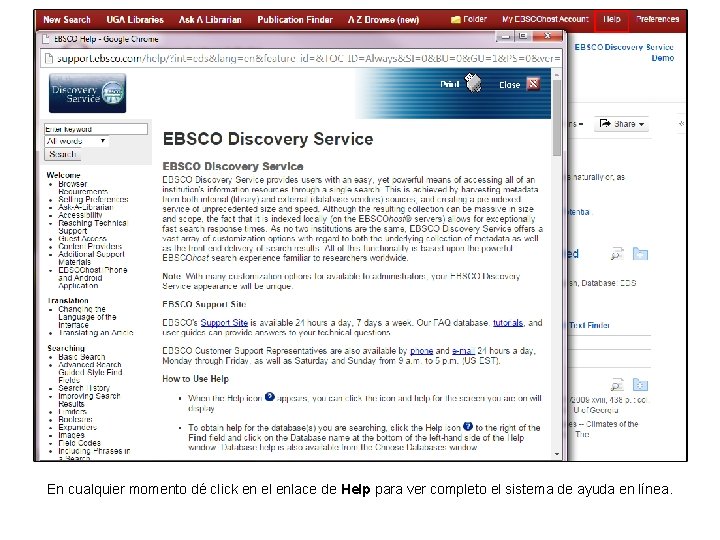720x540 pixels.
Task: Open Browser Requirements help topic
Action: (x=83, y=188)
